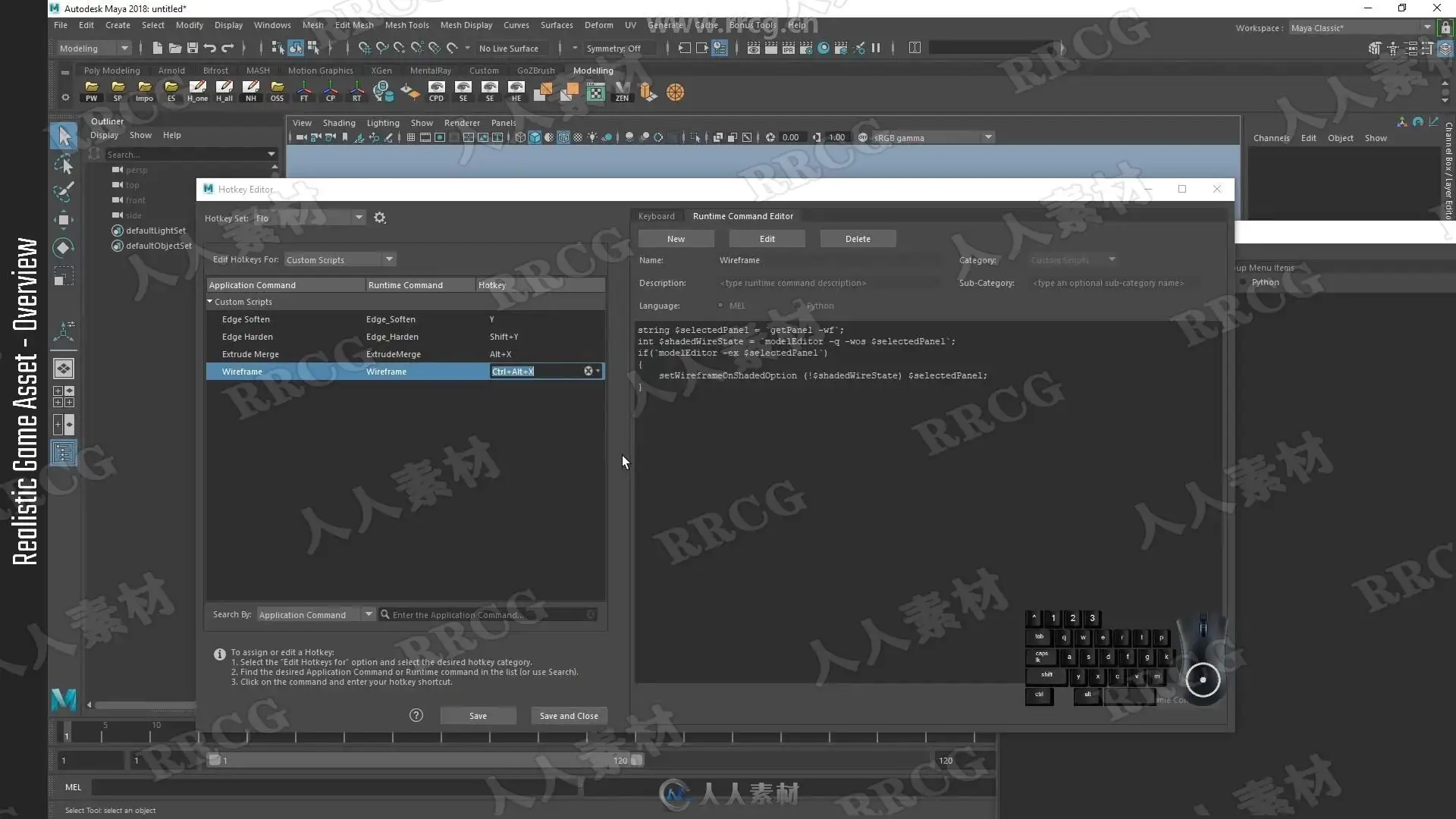The height and width of the screenshot is (819, 1456).
Task: Select the Paint Selection brush tool
Action: (64, 192)
